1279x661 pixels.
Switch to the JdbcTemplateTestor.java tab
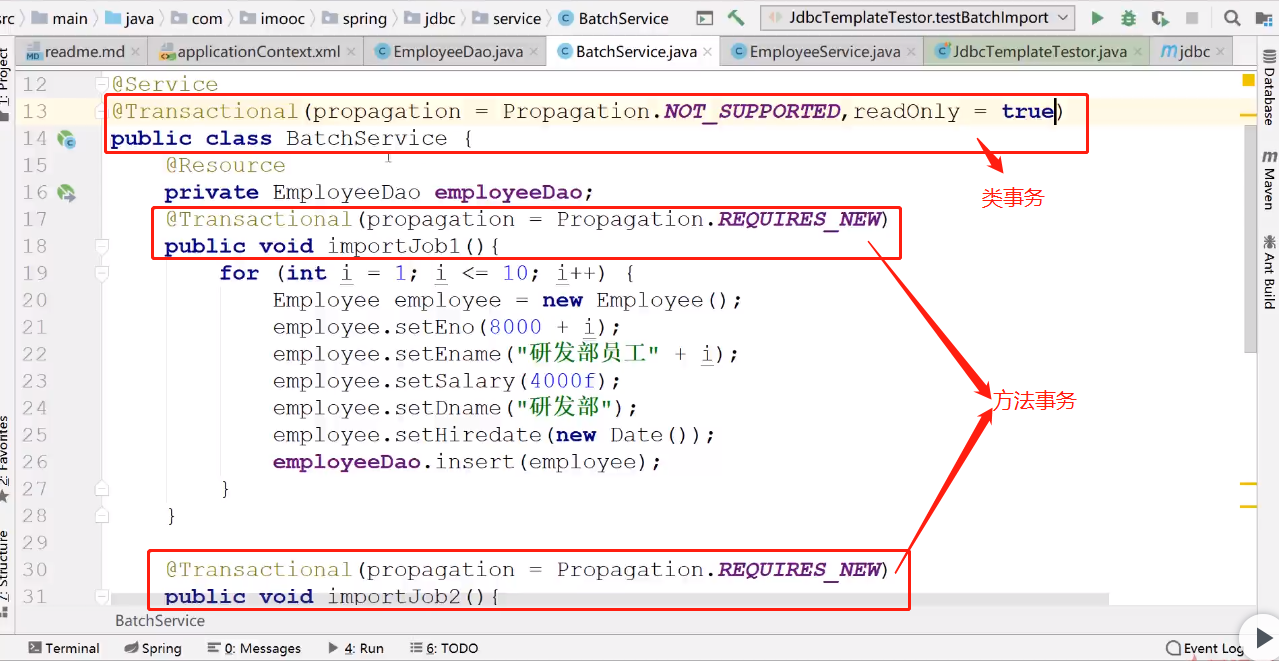tap(1039, 52)
